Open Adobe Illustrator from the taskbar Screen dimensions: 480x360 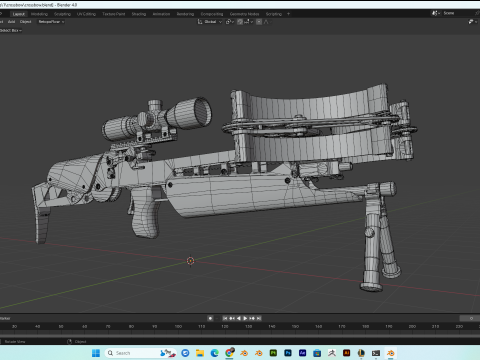click(x=346, y=353)
